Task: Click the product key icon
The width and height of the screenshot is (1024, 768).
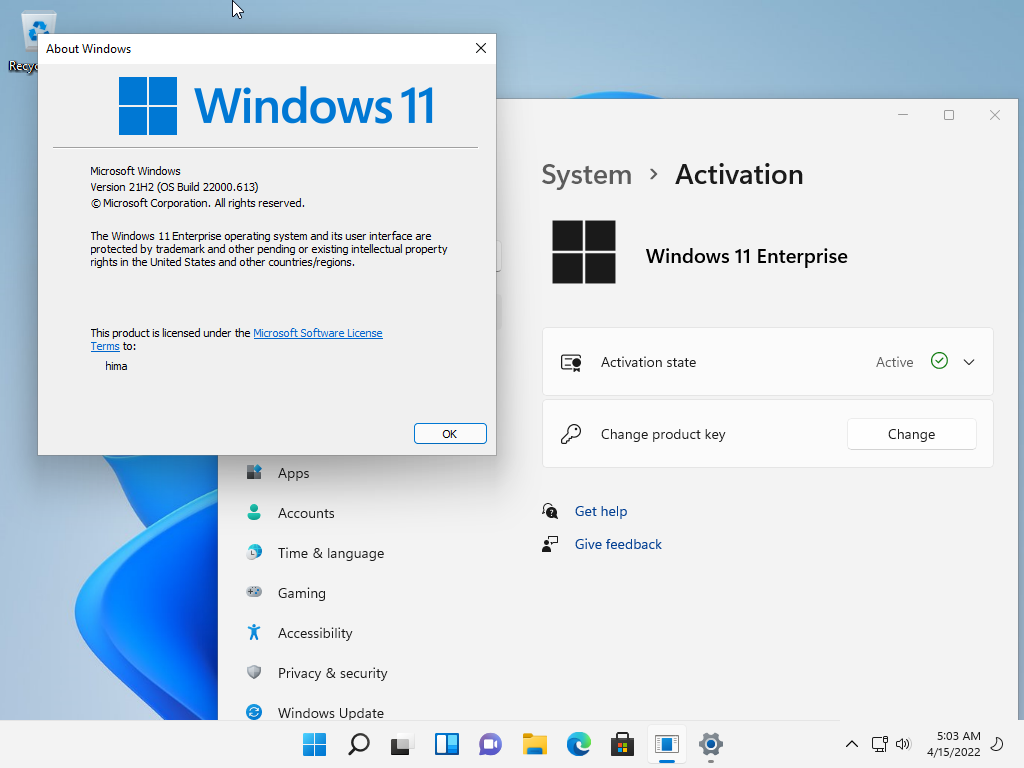Action: click(x=571, y=434)
